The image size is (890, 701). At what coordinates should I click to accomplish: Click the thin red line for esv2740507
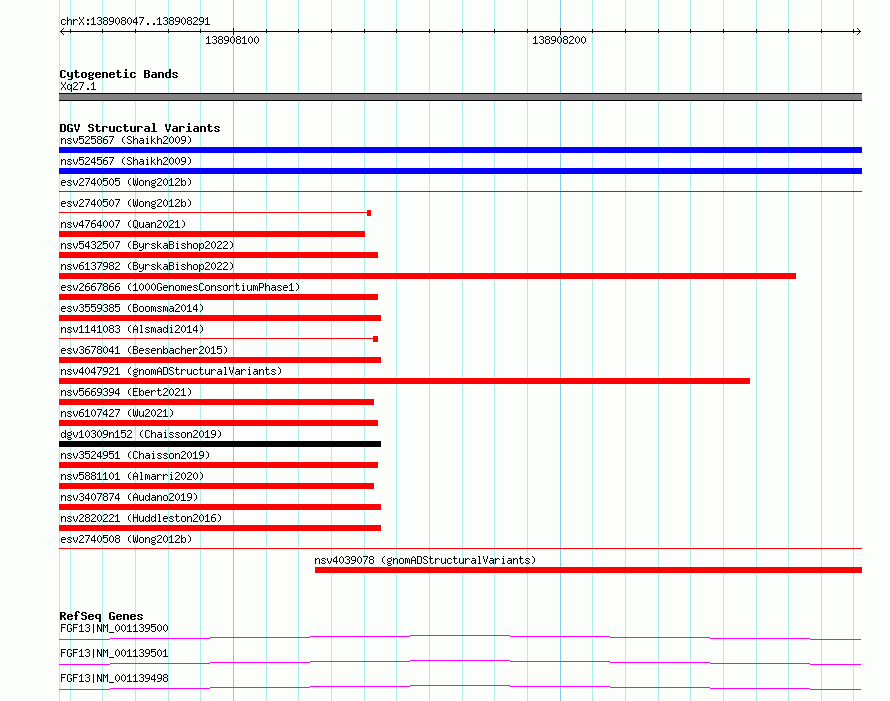click(215, 213)
